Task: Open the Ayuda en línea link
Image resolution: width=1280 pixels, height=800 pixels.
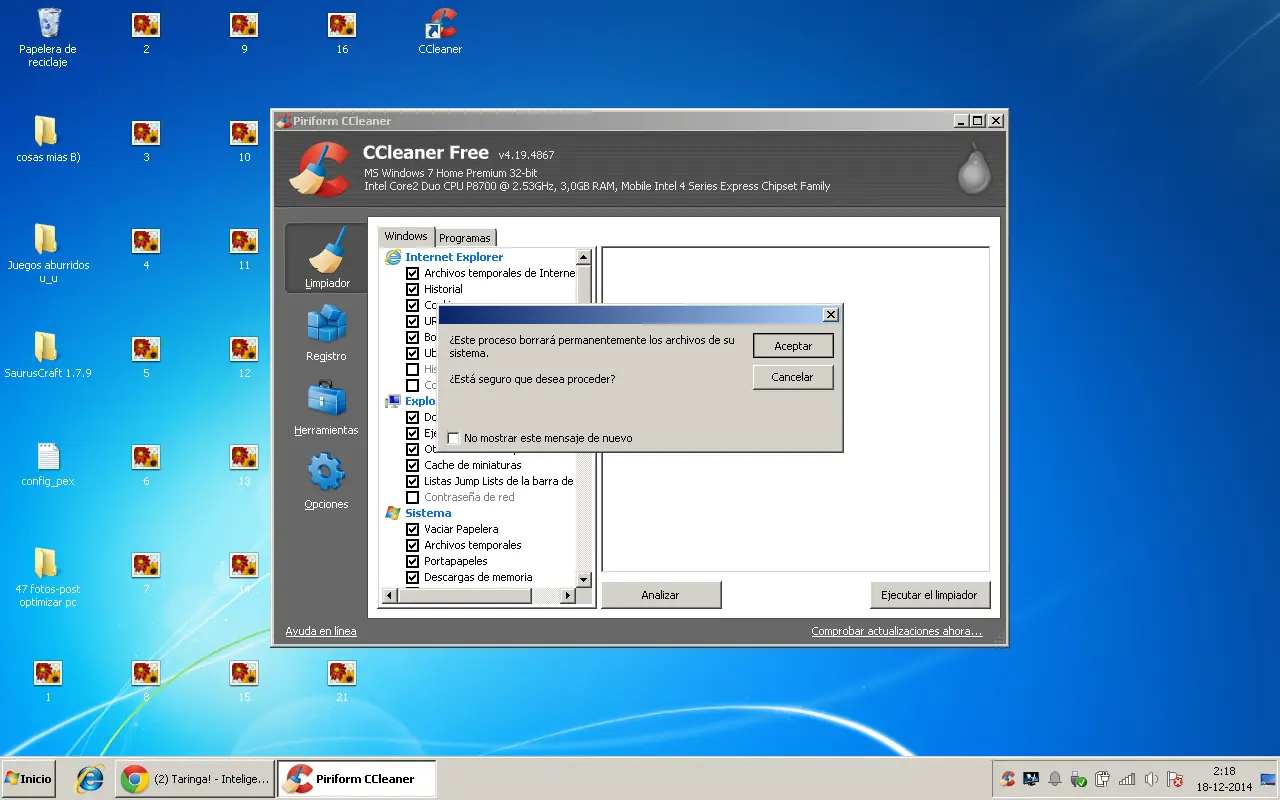Action: 321,631
